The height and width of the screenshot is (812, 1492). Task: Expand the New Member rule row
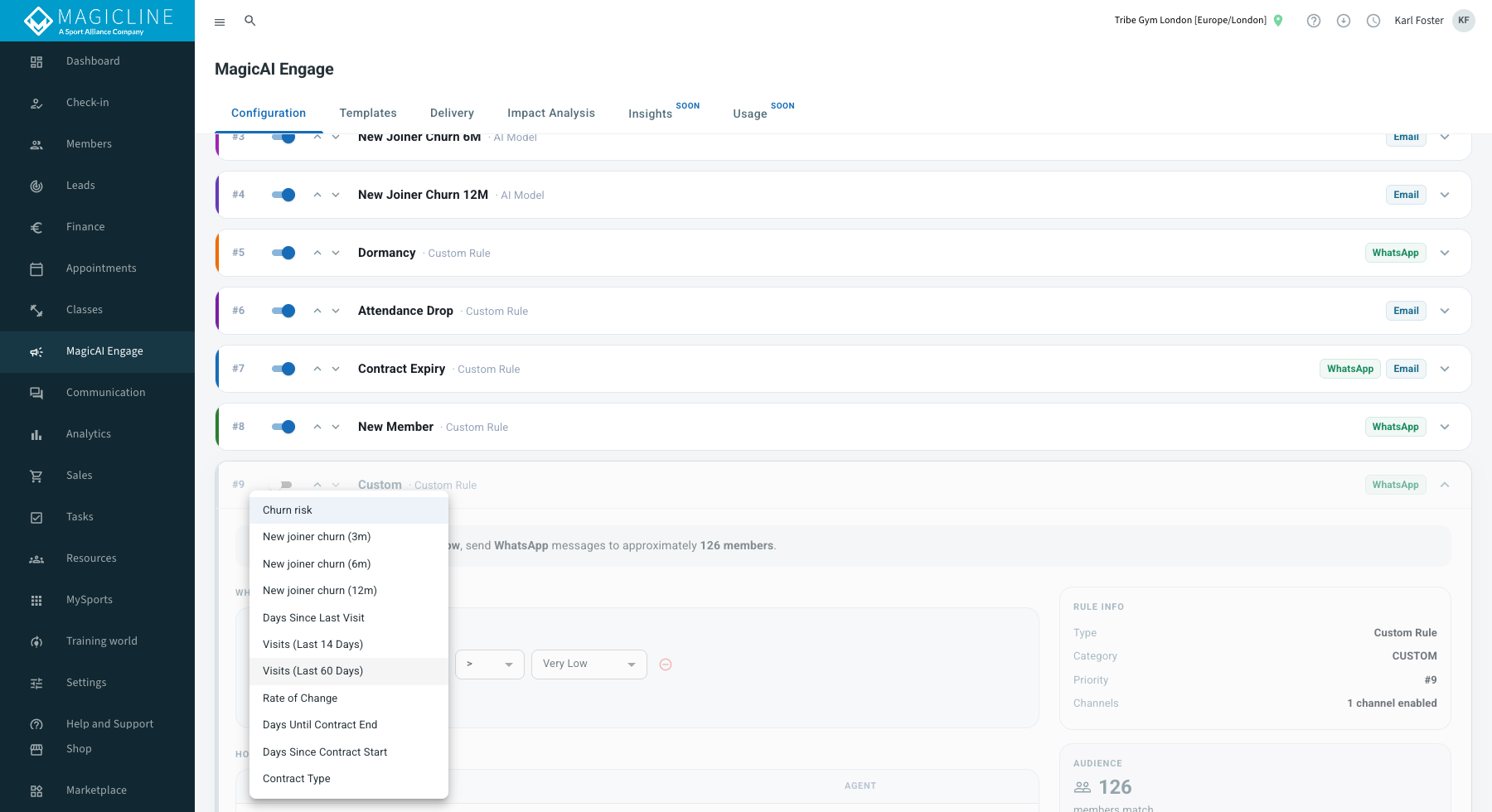pyautogui.click(x=1445, y=427)
